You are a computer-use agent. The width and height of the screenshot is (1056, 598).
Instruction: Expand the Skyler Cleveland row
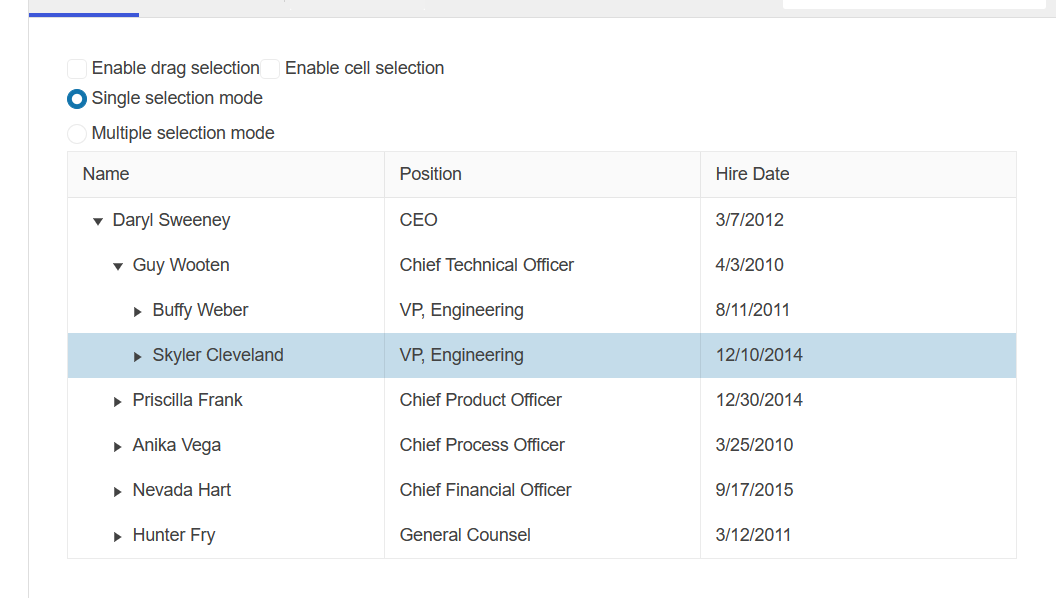(138, 356)
